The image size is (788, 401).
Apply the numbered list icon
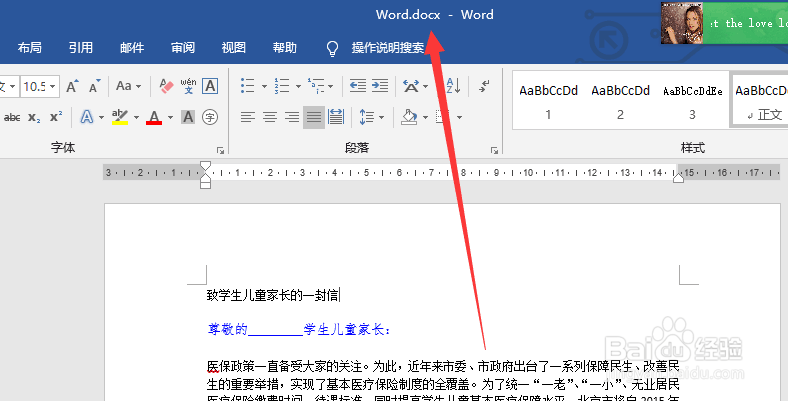click(282, 86)
